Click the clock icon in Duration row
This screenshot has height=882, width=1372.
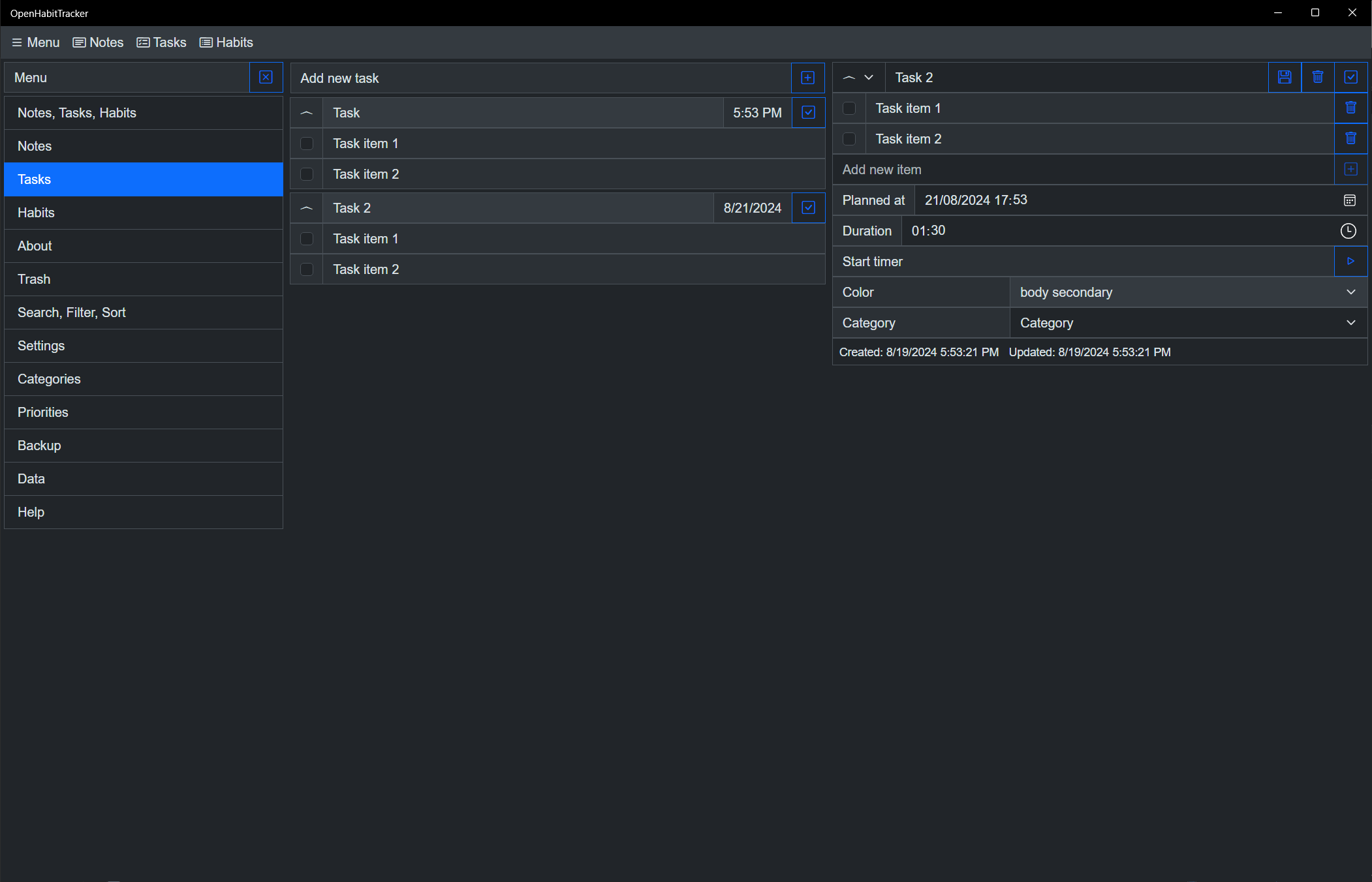1348,231
